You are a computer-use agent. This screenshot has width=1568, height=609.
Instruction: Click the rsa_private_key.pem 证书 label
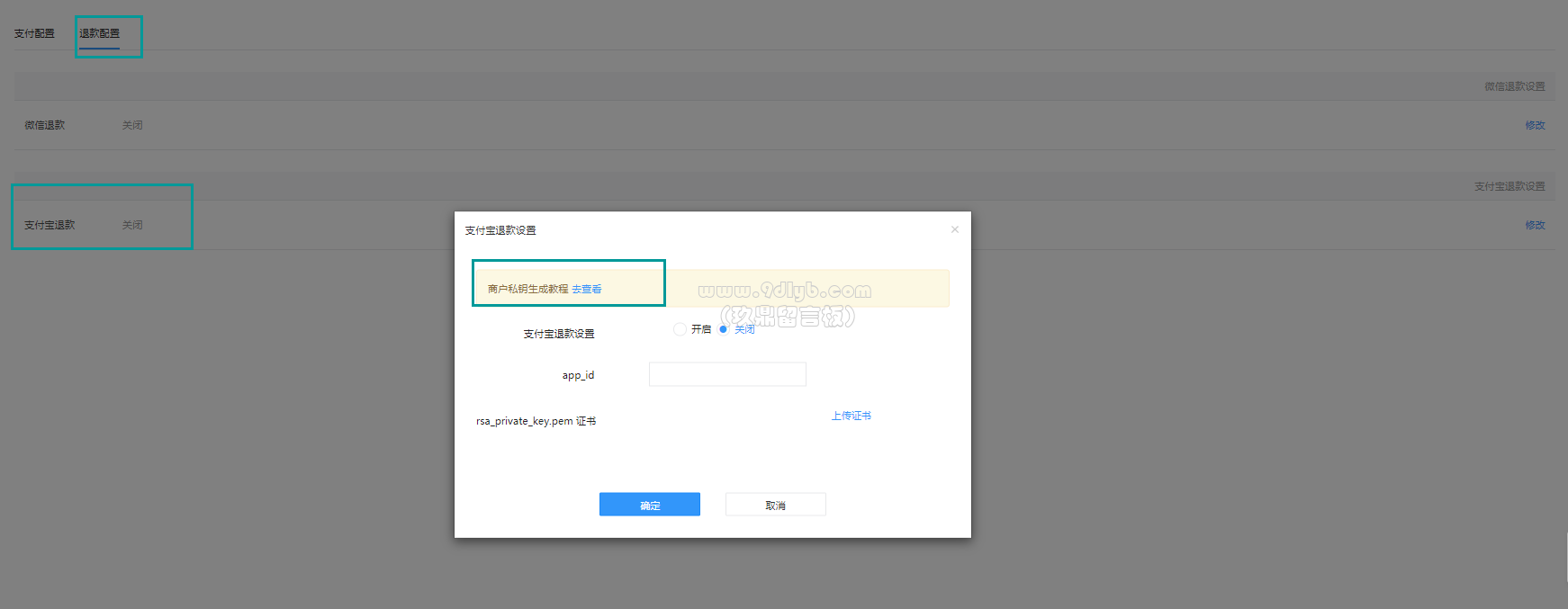point(536,421)
